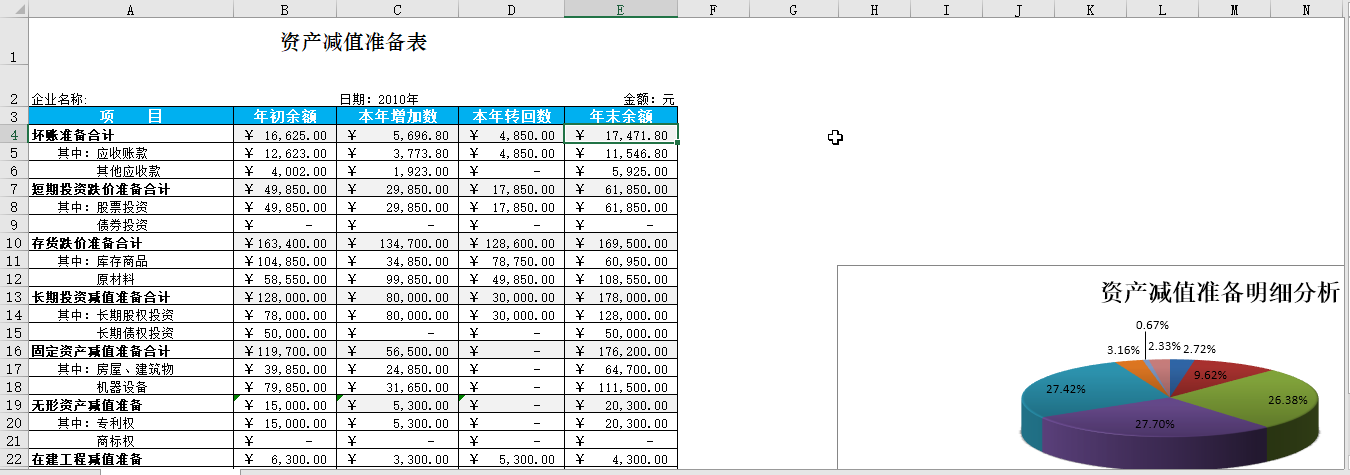This screenshot has height=475, width=1350.
Task: Click the chart title 资产减值准备明细分析
Action: 1218,292
